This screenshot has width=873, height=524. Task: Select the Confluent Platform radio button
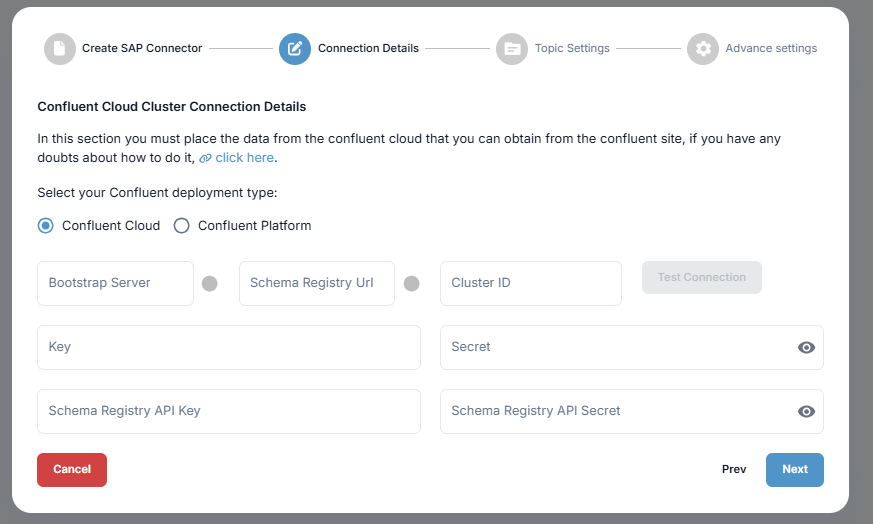click(181, 225)
